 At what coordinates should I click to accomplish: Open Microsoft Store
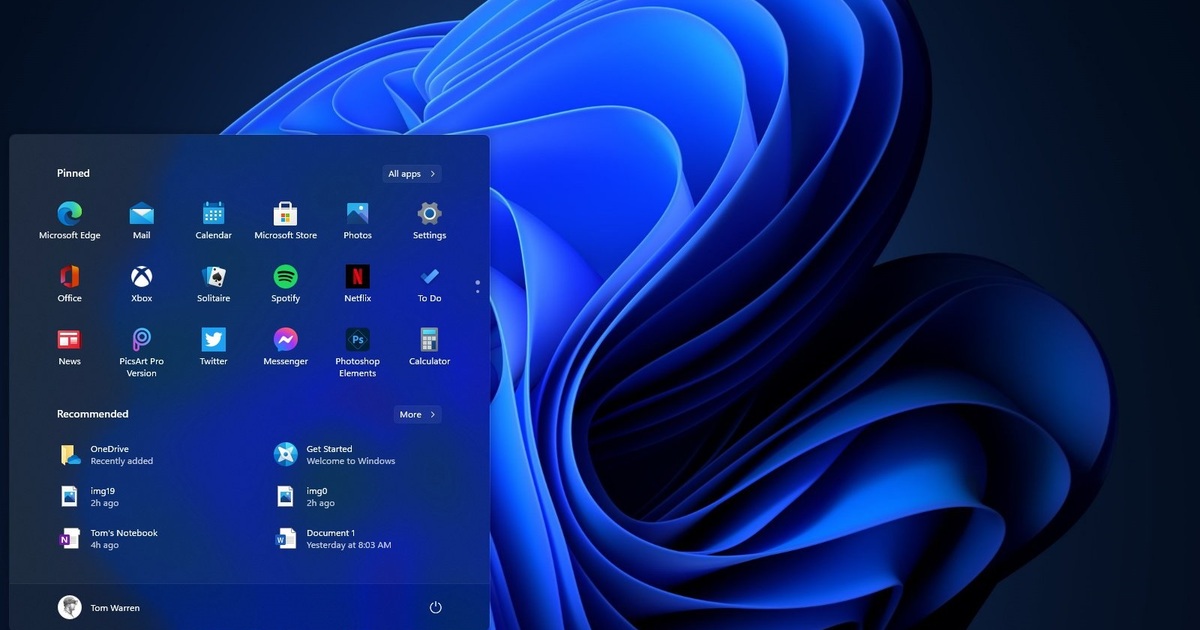click(x=286, y=221)
